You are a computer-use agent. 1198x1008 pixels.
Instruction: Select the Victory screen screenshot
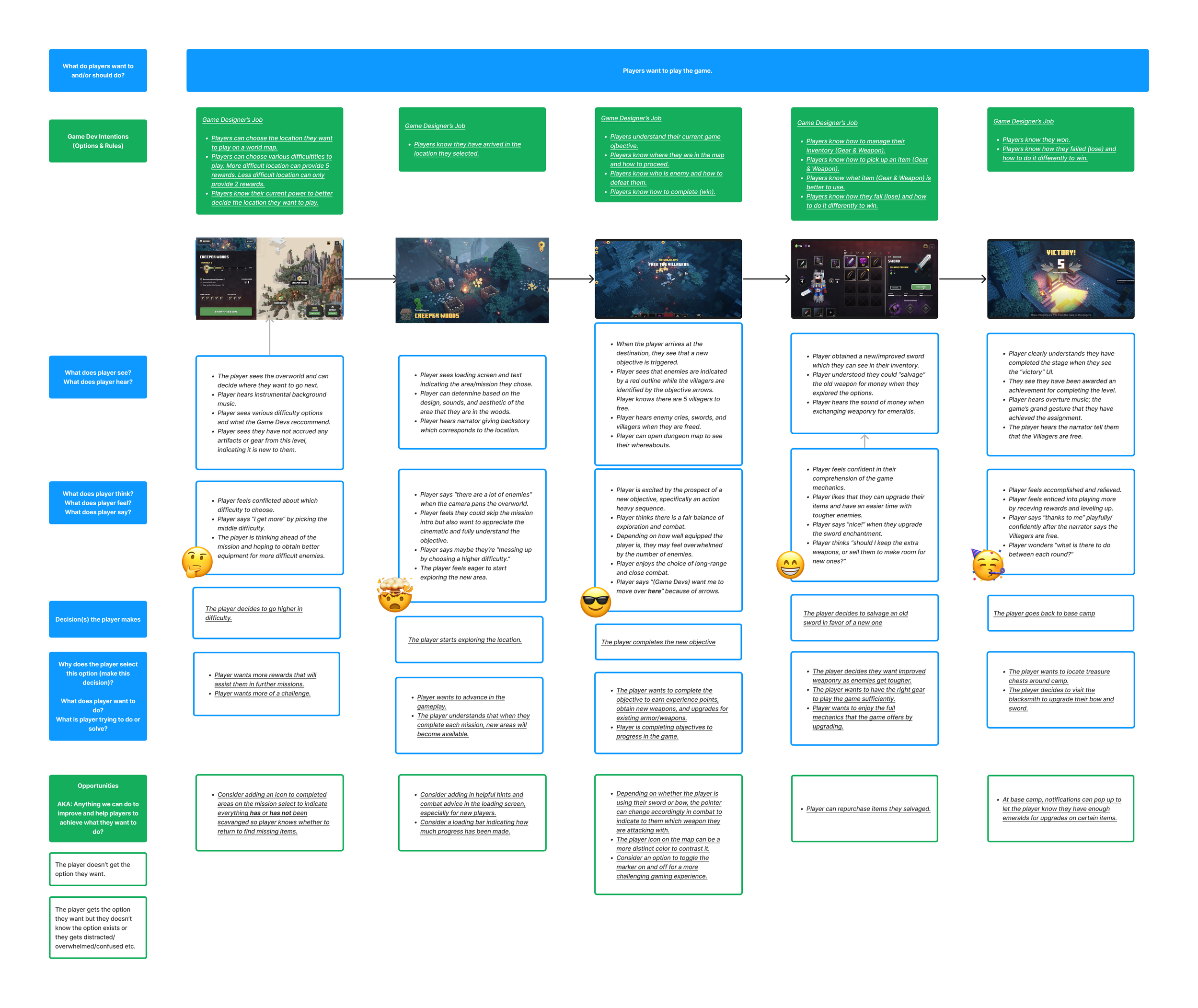click(1060, 279)
